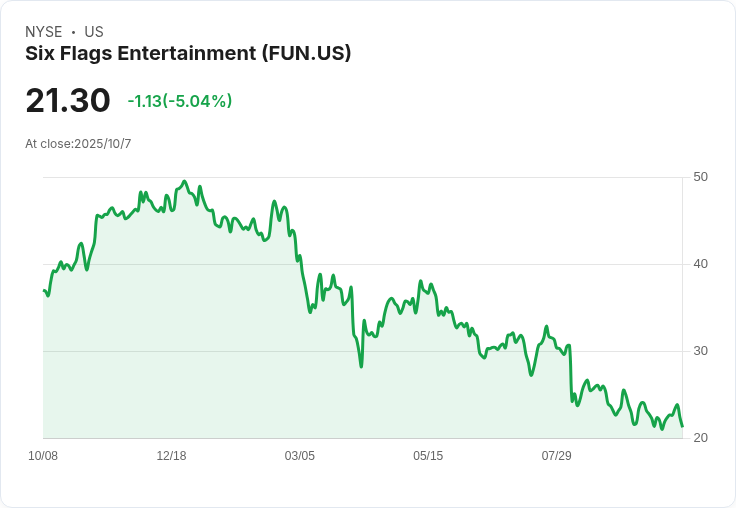Click the 20 price axis label
The width and height of the screenshot is (736, 508).
coord(700,438)
